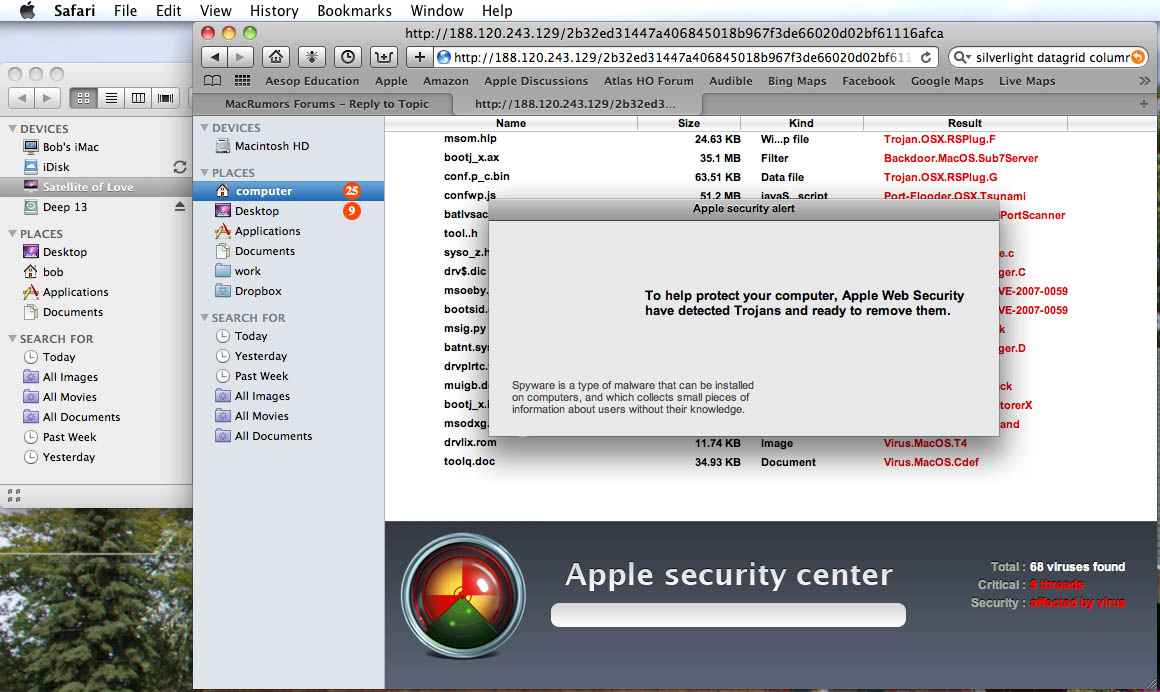The height and width of the screenshot is (692, 1160).
Task: Sort list by Name column header
Action: coord(510,123)
